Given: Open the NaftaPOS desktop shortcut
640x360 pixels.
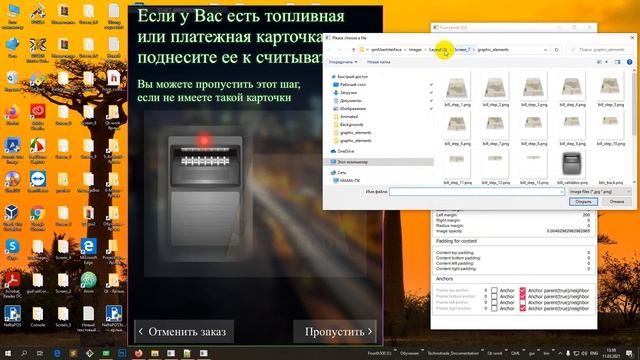Looking at the screenshot, I should pyautogui.click(x=12, y=316).
